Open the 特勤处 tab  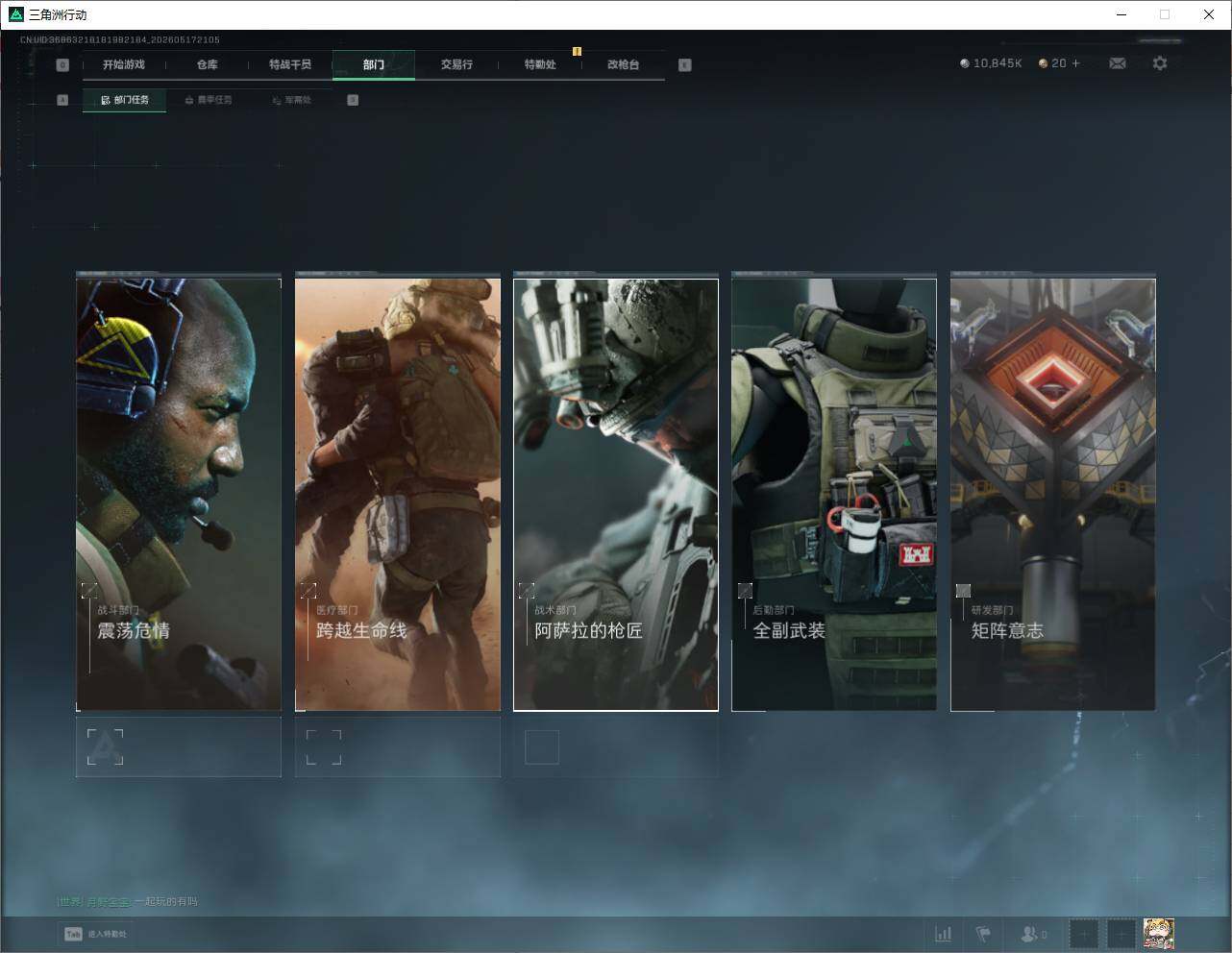(x=540, y=64)
